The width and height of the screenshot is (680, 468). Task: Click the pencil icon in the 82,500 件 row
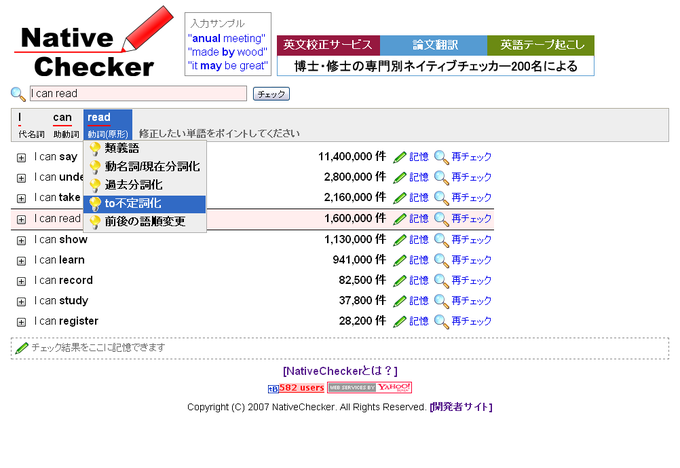tap(399, 281)
